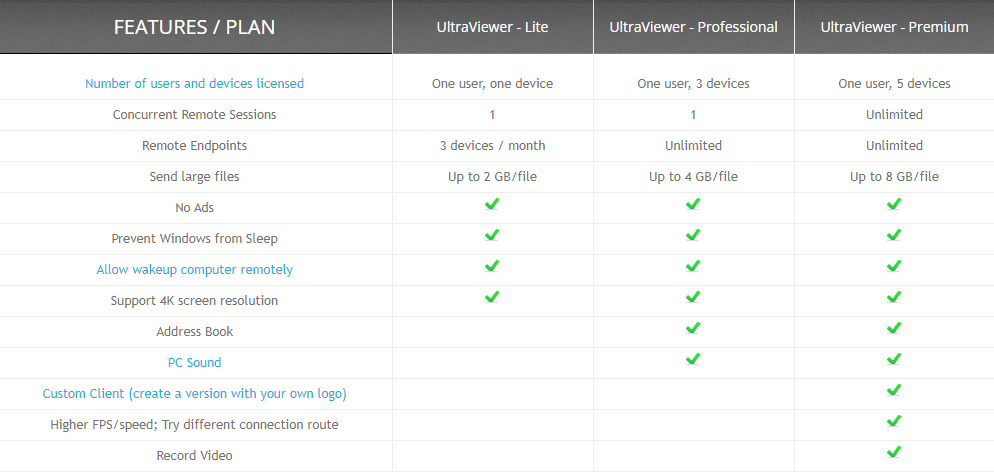Open the Allow wakeup computer remotely link
Image resolution: width=994 pixels, height=472 pixels.
point(194,270)
